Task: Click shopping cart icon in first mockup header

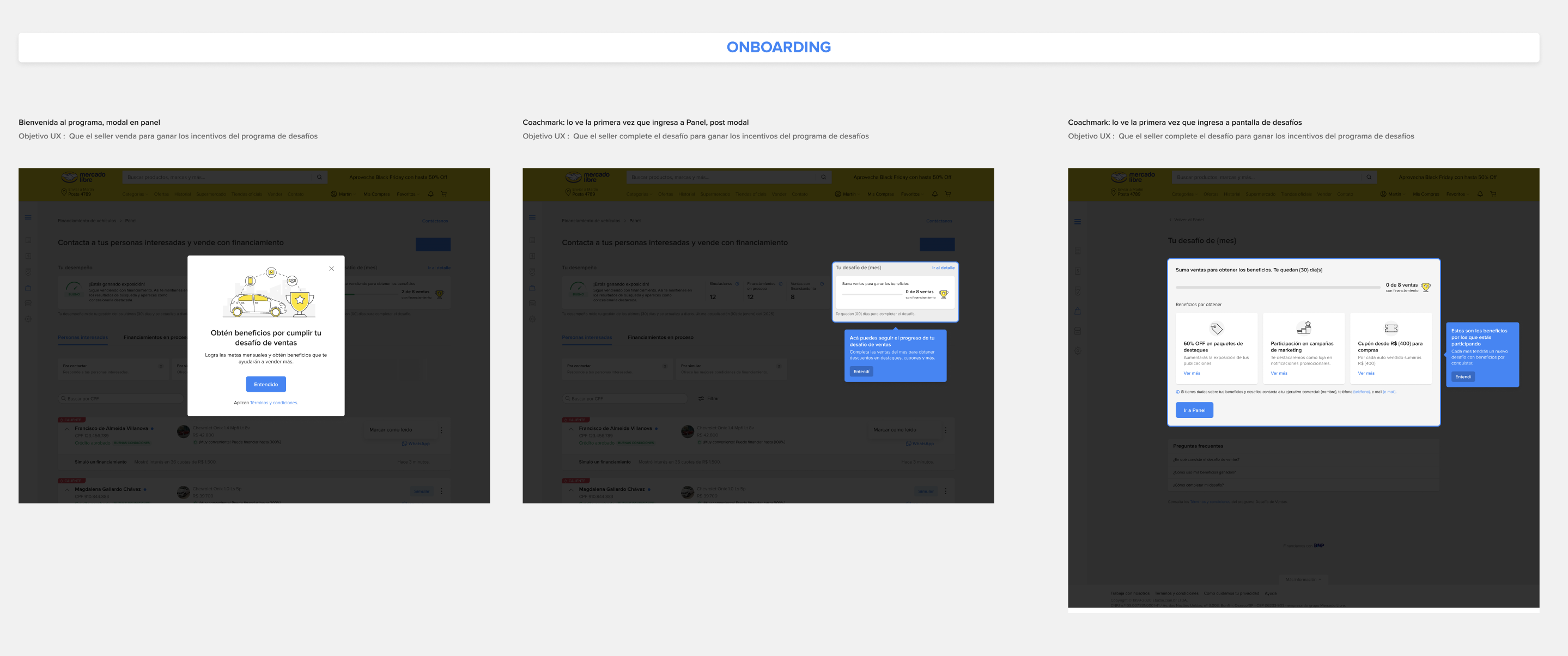Action: click(443, 194)
